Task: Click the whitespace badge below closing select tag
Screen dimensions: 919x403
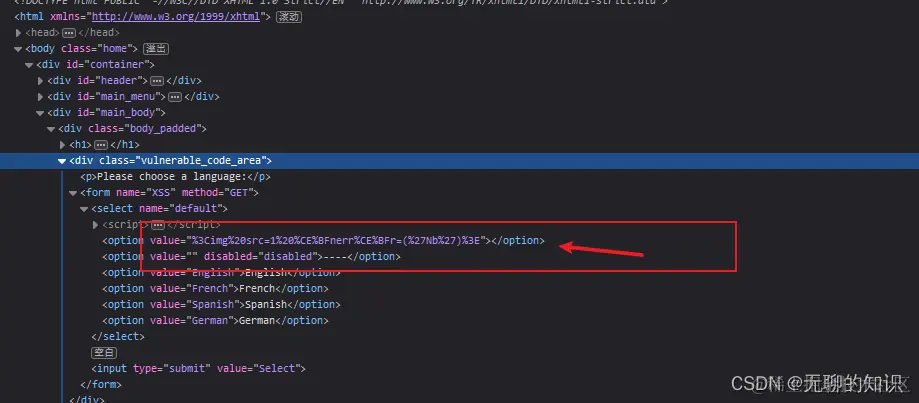Action: [104, 353]
